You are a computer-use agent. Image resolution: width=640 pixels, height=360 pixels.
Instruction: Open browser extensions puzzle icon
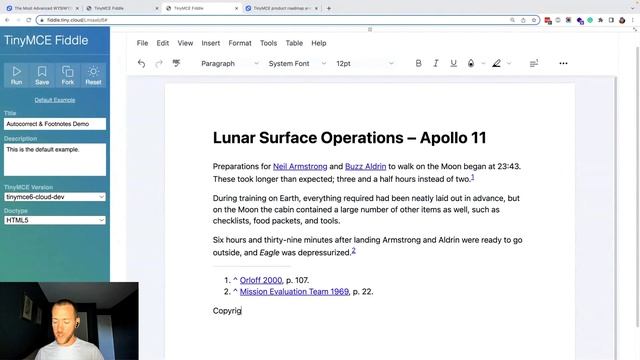click(x=600, y=20)
